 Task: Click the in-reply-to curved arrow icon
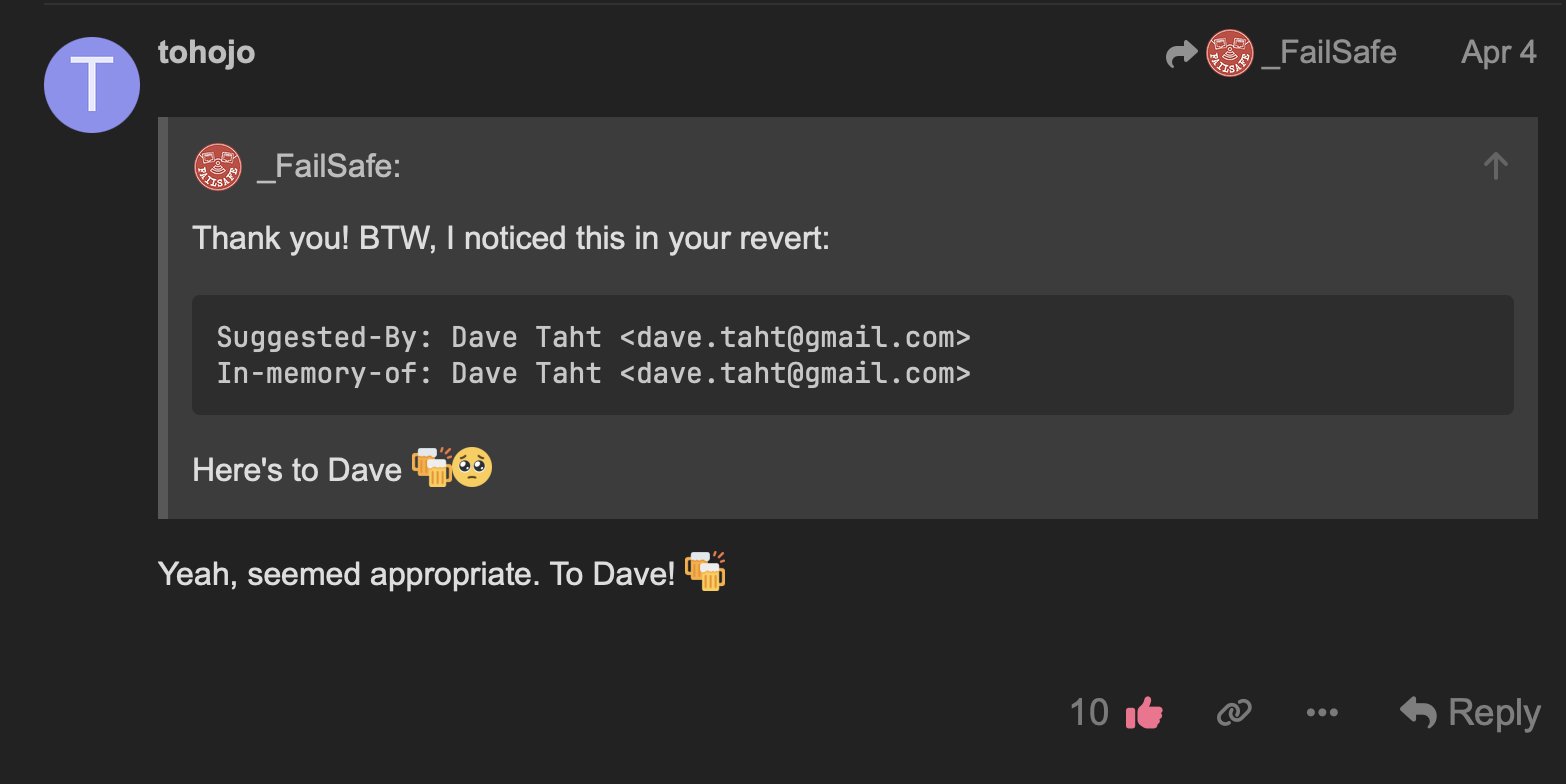tap(1181, 54)
